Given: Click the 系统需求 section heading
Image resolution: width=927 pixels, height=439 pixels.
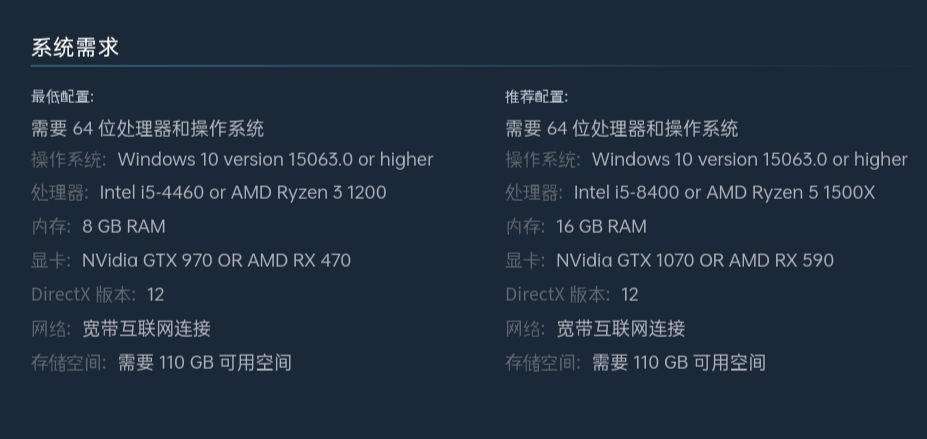Looking at the screenshot, I should pyautogui.click(x=75, y=47).
